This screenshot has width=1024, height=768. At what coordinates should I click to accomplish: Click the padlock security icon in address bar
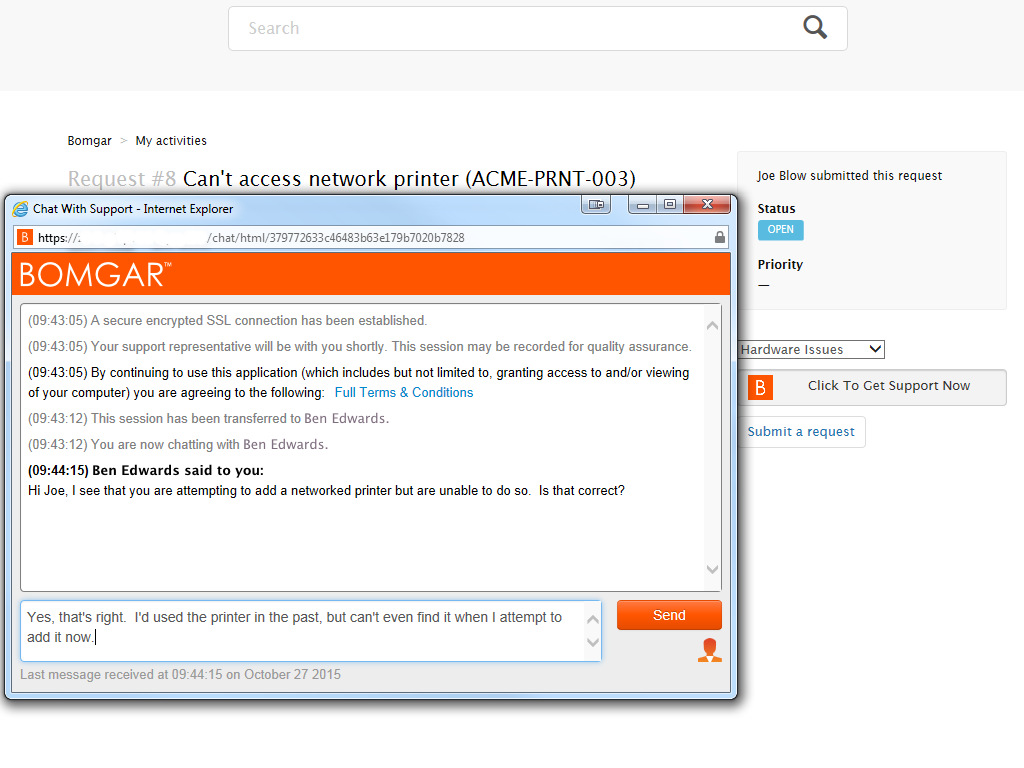tap(719, 237)
